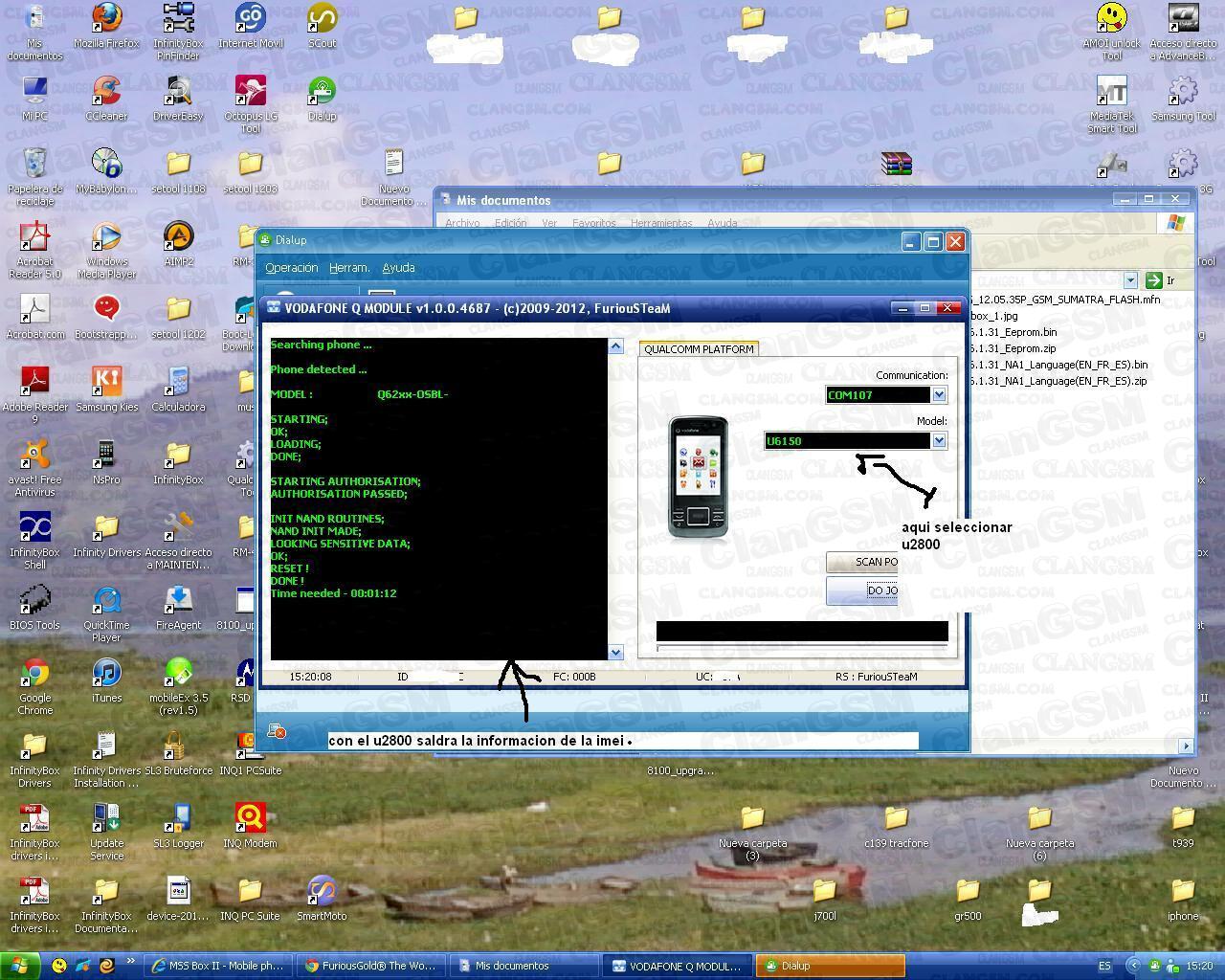Image resolution: width=1225 pixels, height=980 pixels.
Task: Open InfinityBox Shell desktop icon
Action: (x=34, y=541)
